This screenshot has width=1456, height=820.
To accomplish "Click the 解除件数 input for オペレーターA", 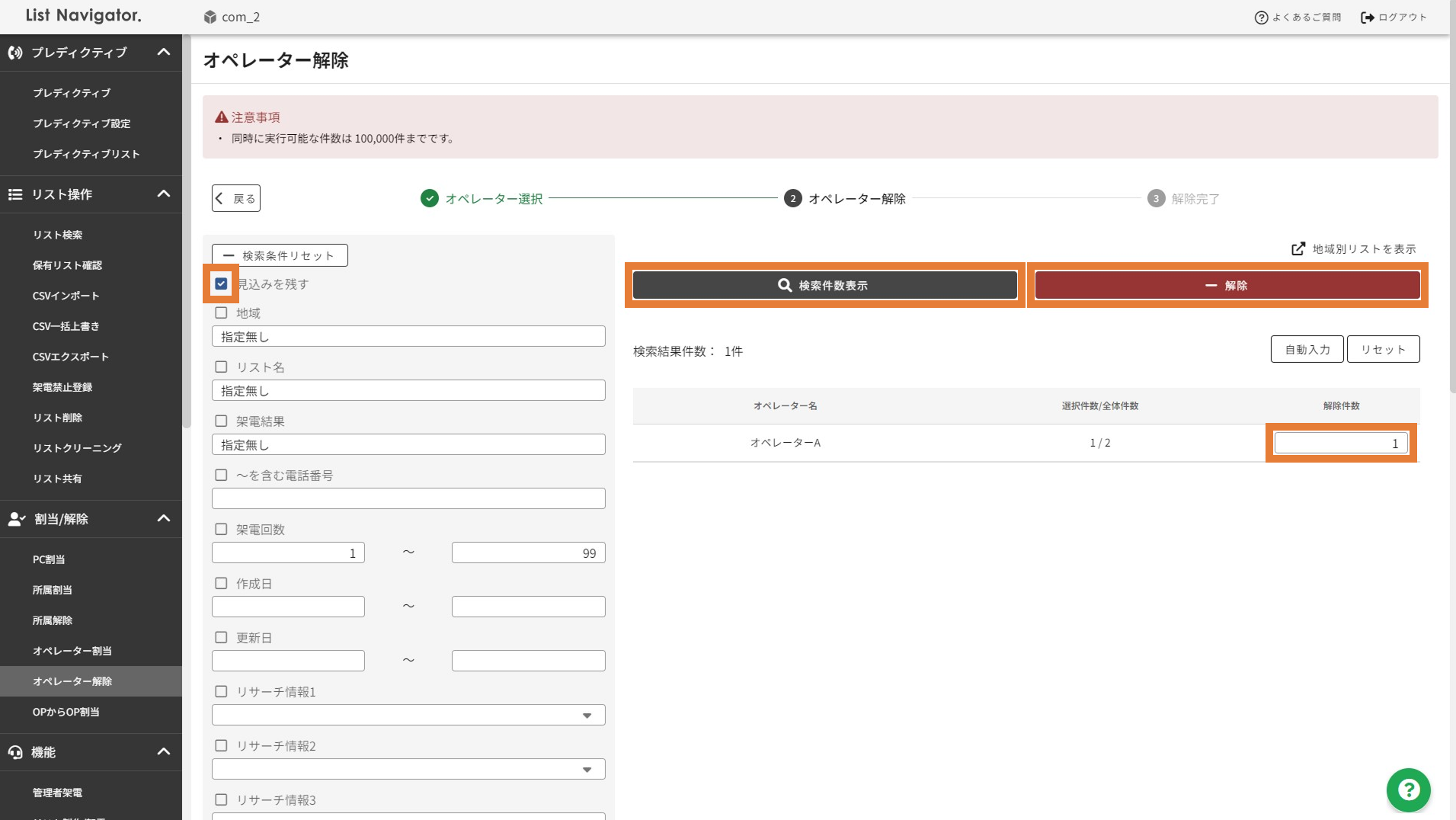I will click(1340, 444).
